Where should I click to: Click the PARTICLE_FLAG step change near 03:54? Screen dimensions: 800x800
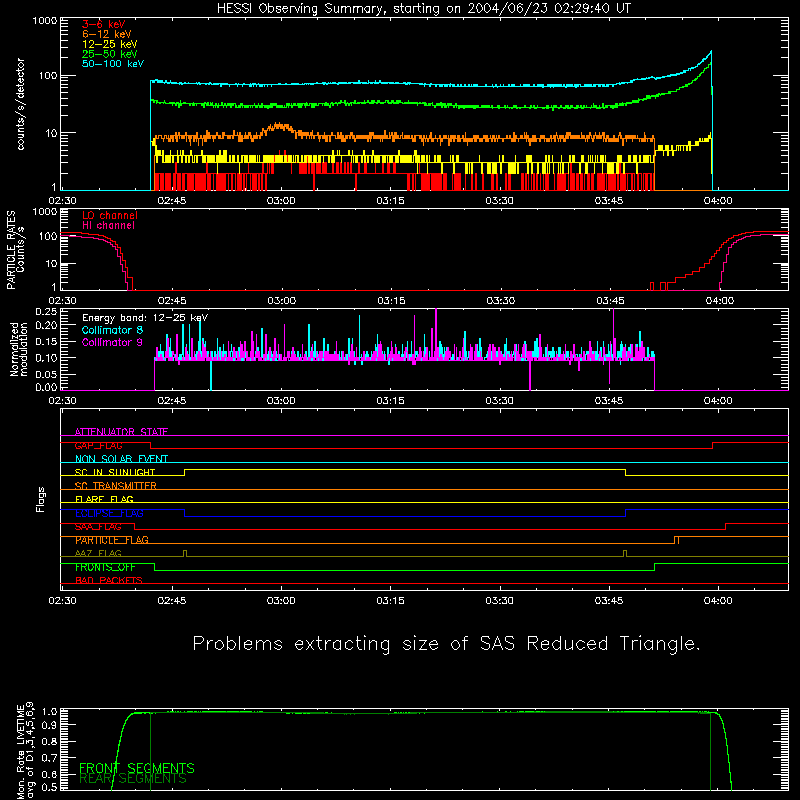tap(676, 540)
